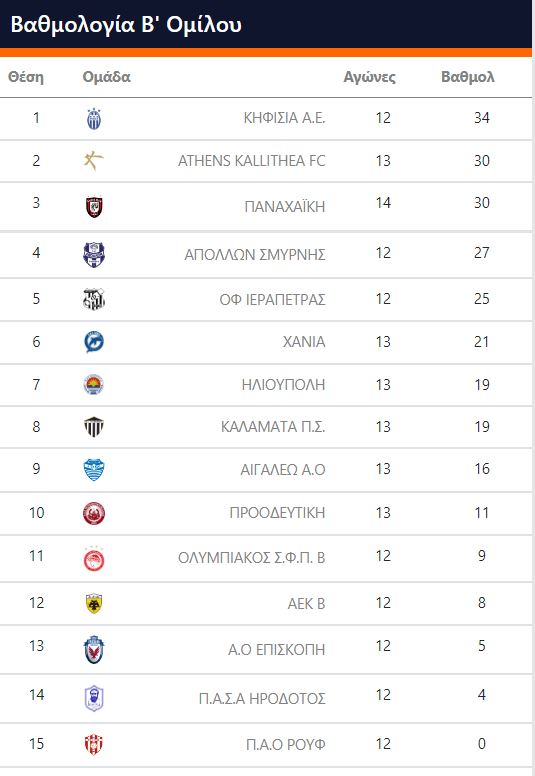Click the Θέση column header
Screen dimensions: 535x776
pos(26,77)
